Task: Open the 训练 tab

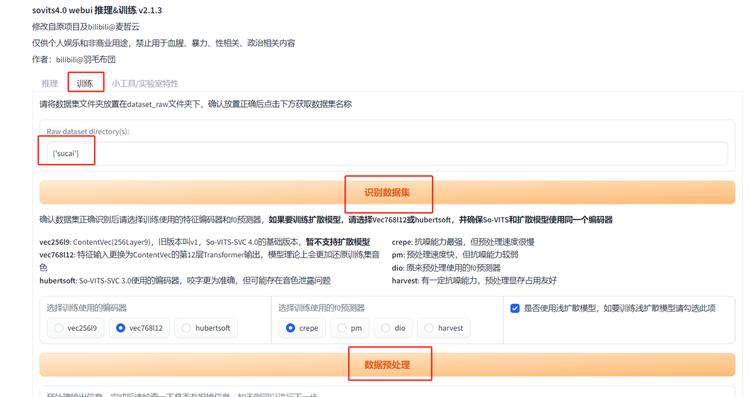Action: 85,84
